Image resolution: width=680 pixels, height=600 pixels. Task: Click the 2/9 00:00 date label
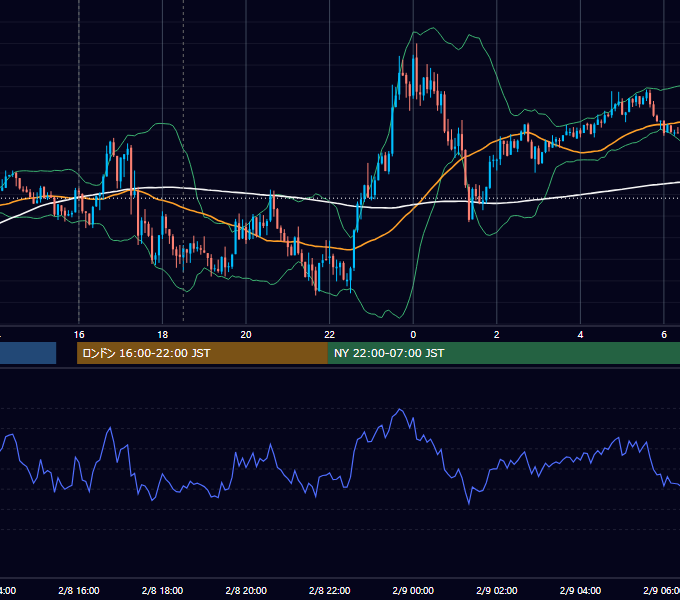[x=413, y=590]
